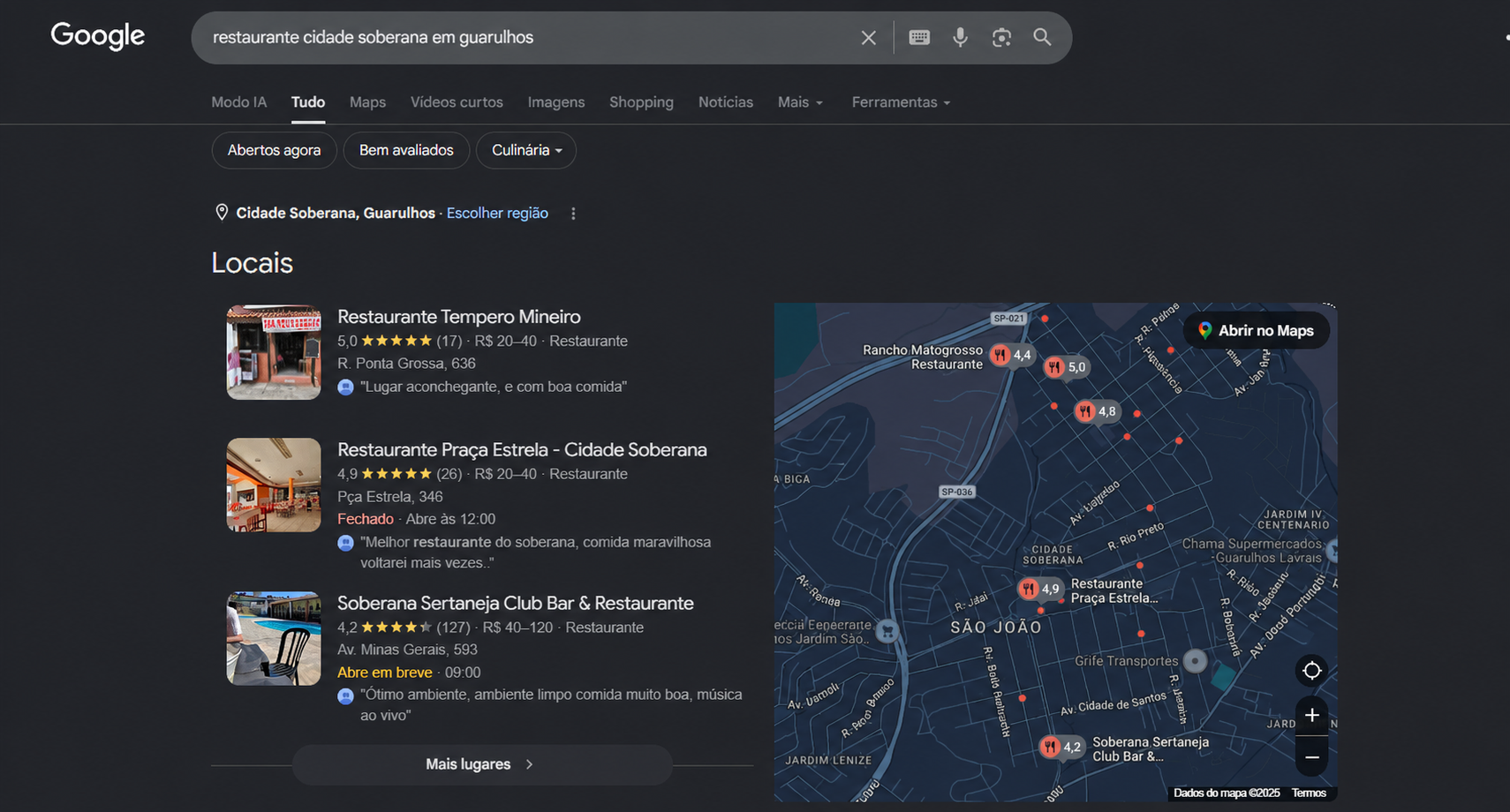Open Restaurante Tempero Mineiro listing

[459, 317]
